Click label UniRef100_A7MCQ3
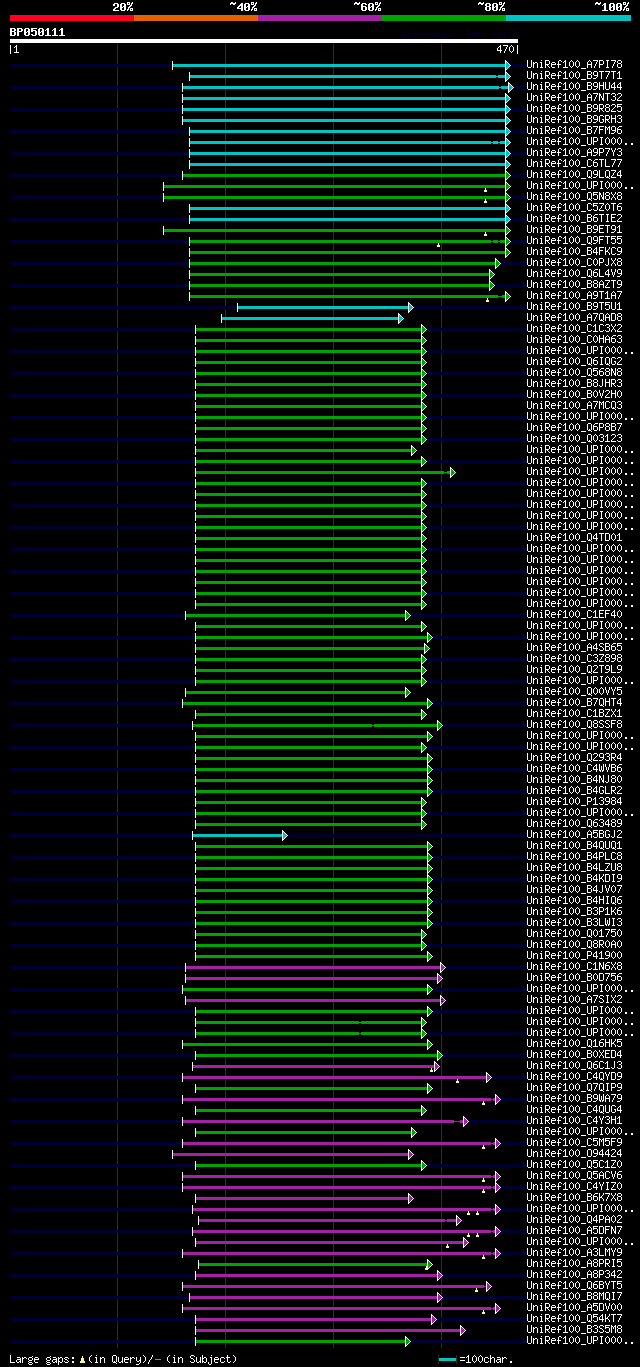640x1367 pixels. point(574,405)
